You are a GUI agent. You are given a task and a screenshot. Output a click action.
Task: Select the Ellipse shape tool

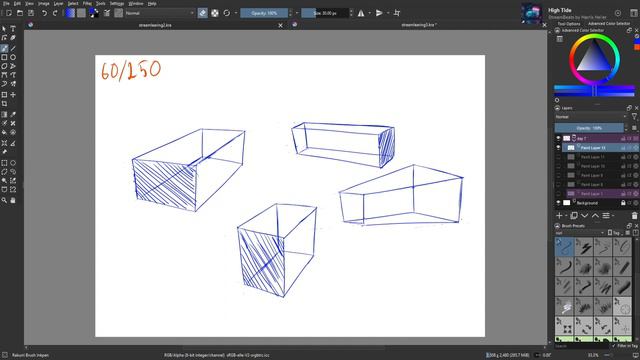[13, 58]
